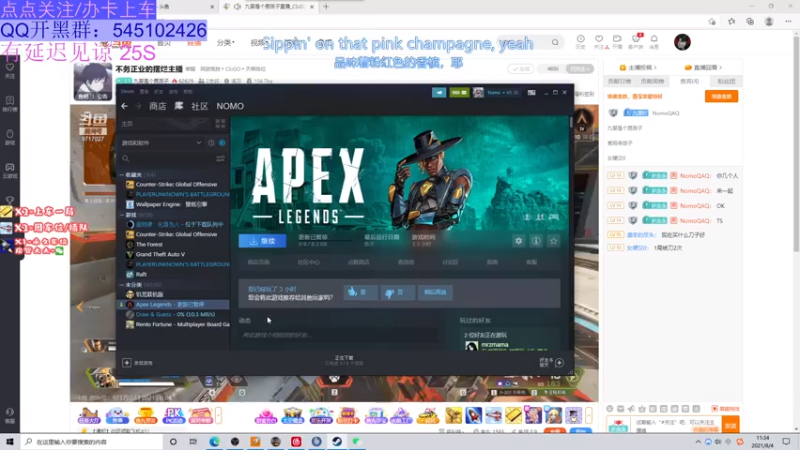Open the advanced filter sliders icon
Image resolution: width=800 pixels, height=450 pixels.
220,159
